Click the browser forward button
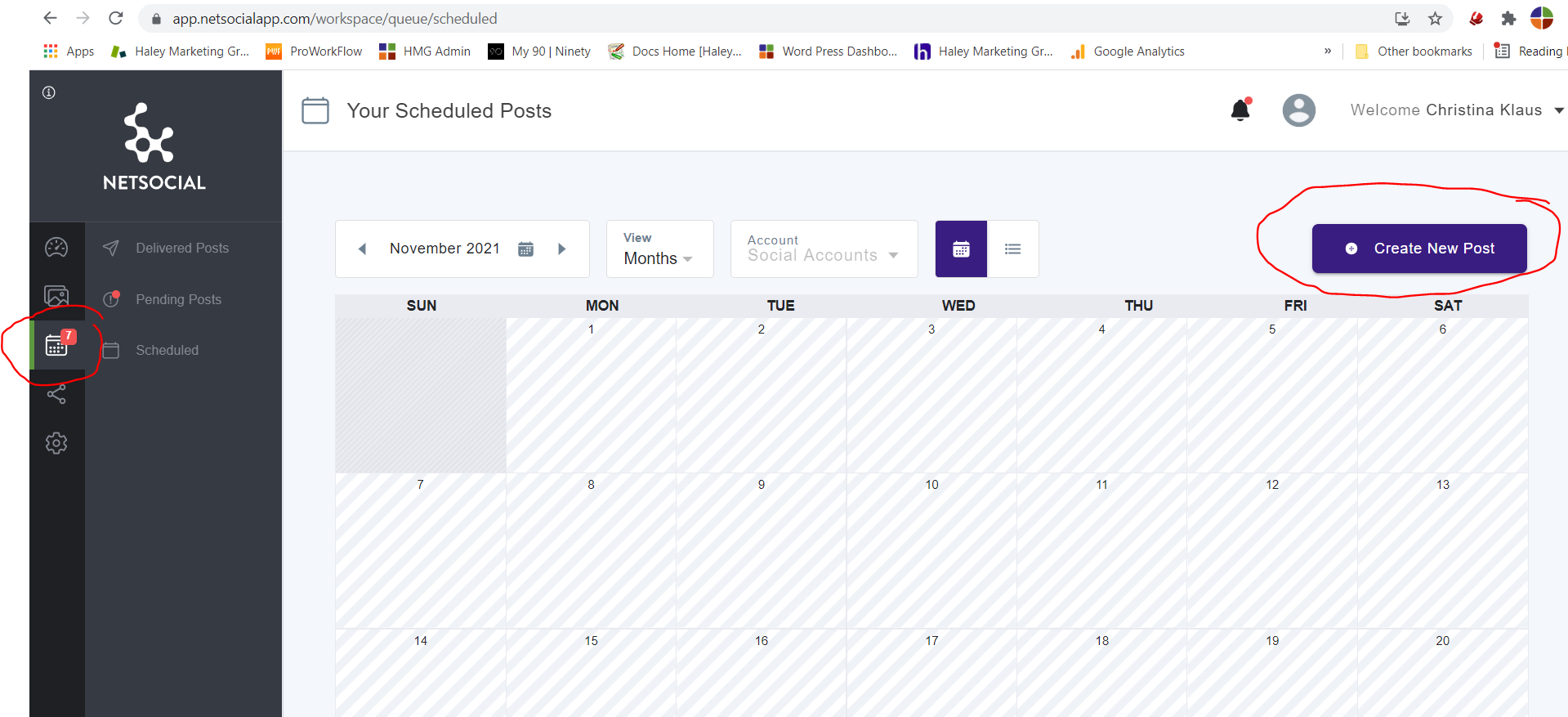 [83, 18]
